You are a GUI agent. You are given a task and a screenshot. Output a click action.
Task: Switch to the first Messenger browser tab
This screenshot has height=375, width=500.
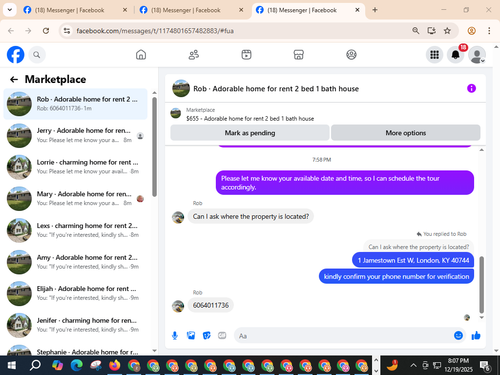coord(75,10)
